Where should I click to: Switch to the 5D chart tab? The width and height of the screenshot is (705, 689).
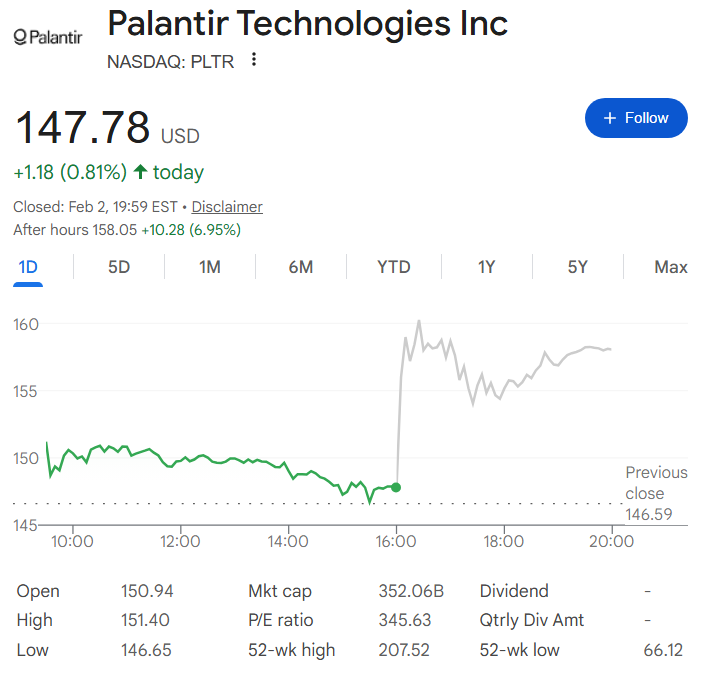[119, 267]
